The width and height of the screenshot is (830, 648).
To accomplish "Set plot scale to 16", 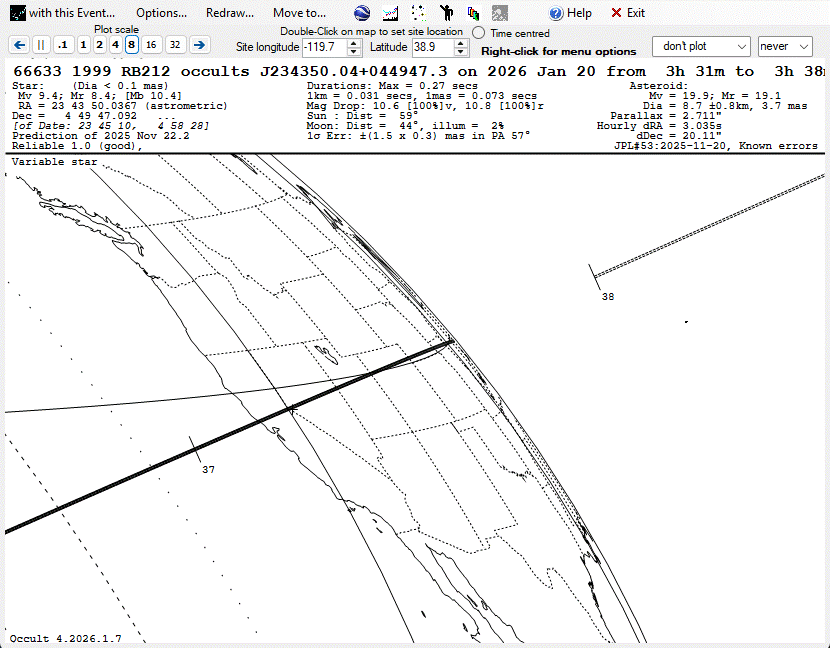I will (150, 45).
